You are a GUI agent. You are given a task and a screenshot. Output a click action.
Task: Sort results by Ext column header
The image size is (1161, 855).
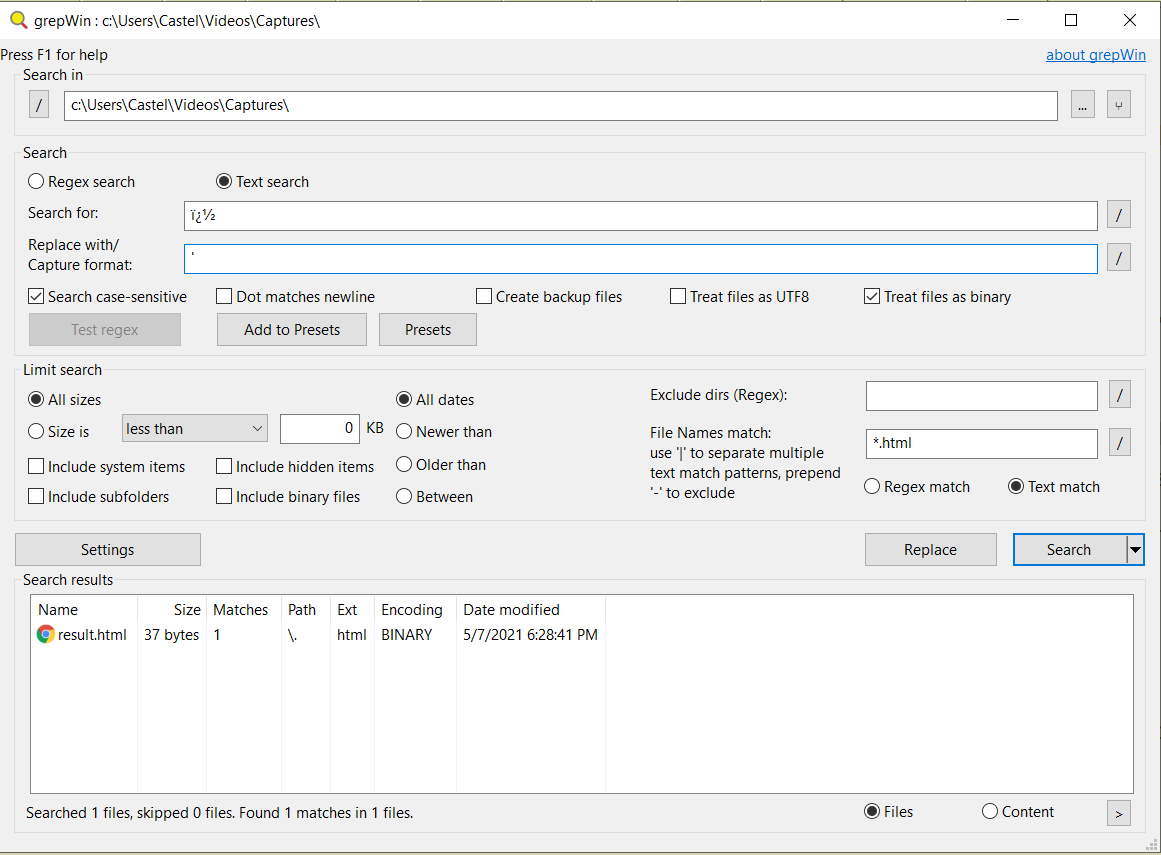[x=352, y=609]
